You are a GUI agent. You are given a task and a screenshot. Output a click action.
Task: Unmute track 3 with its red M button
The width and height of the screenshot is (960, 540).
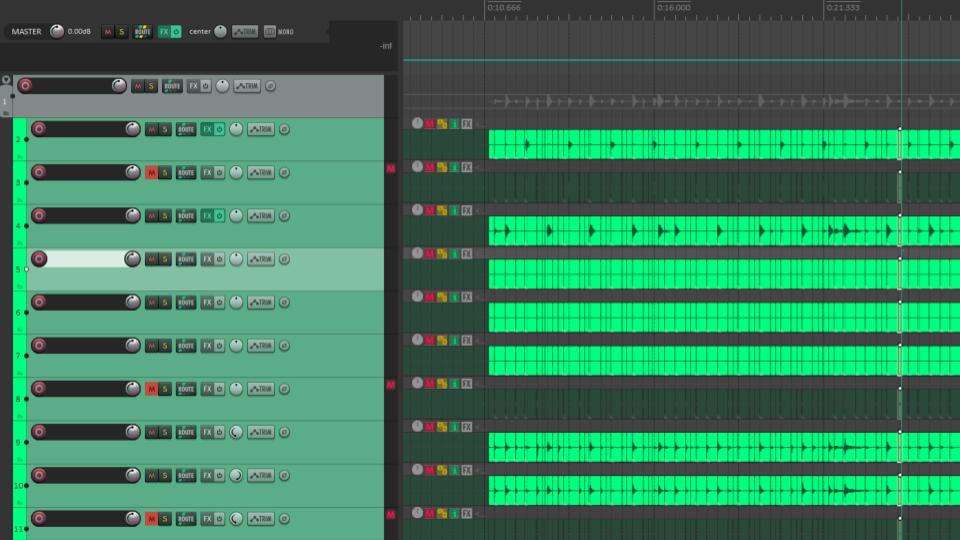point(151,173)
